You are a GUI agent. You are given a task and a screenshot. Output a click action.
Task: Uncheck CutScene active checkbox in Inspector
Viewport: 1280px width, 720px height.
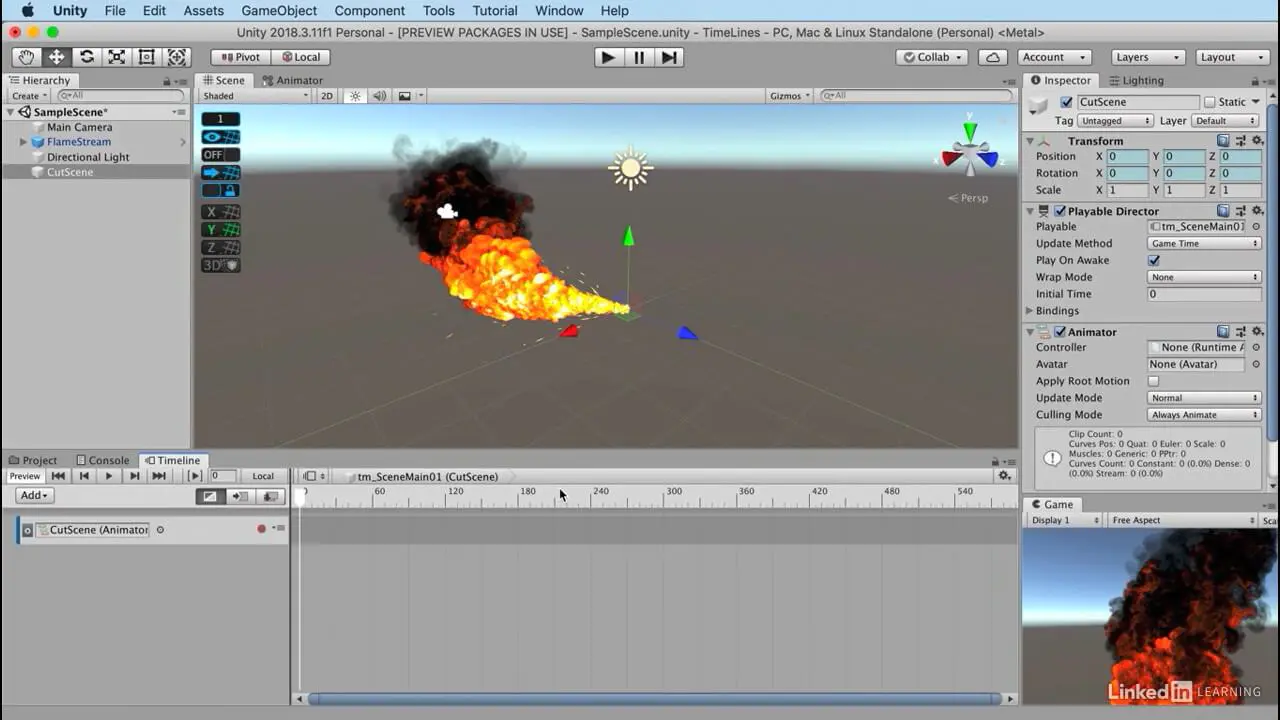1066,102
